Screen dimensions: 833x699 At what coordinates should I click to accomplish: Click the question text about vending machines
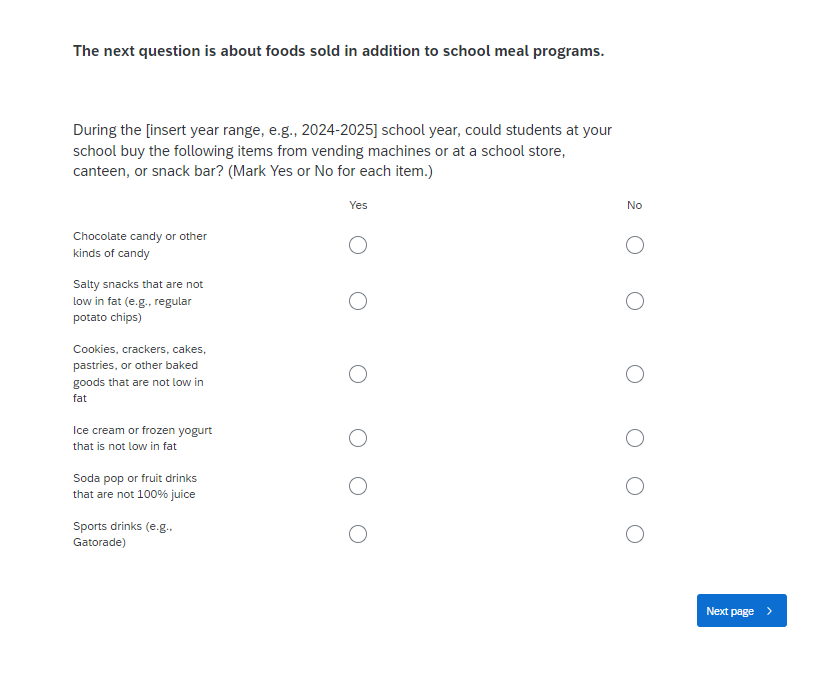tap(342, 151)
